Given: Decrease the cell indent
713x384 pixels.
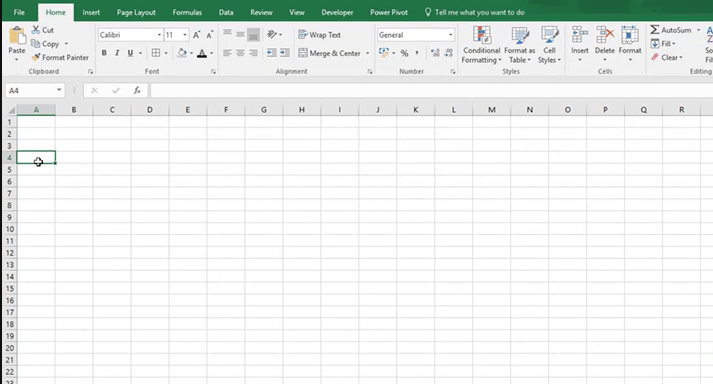Looking at the screenshot, I should tap(271, 53).
